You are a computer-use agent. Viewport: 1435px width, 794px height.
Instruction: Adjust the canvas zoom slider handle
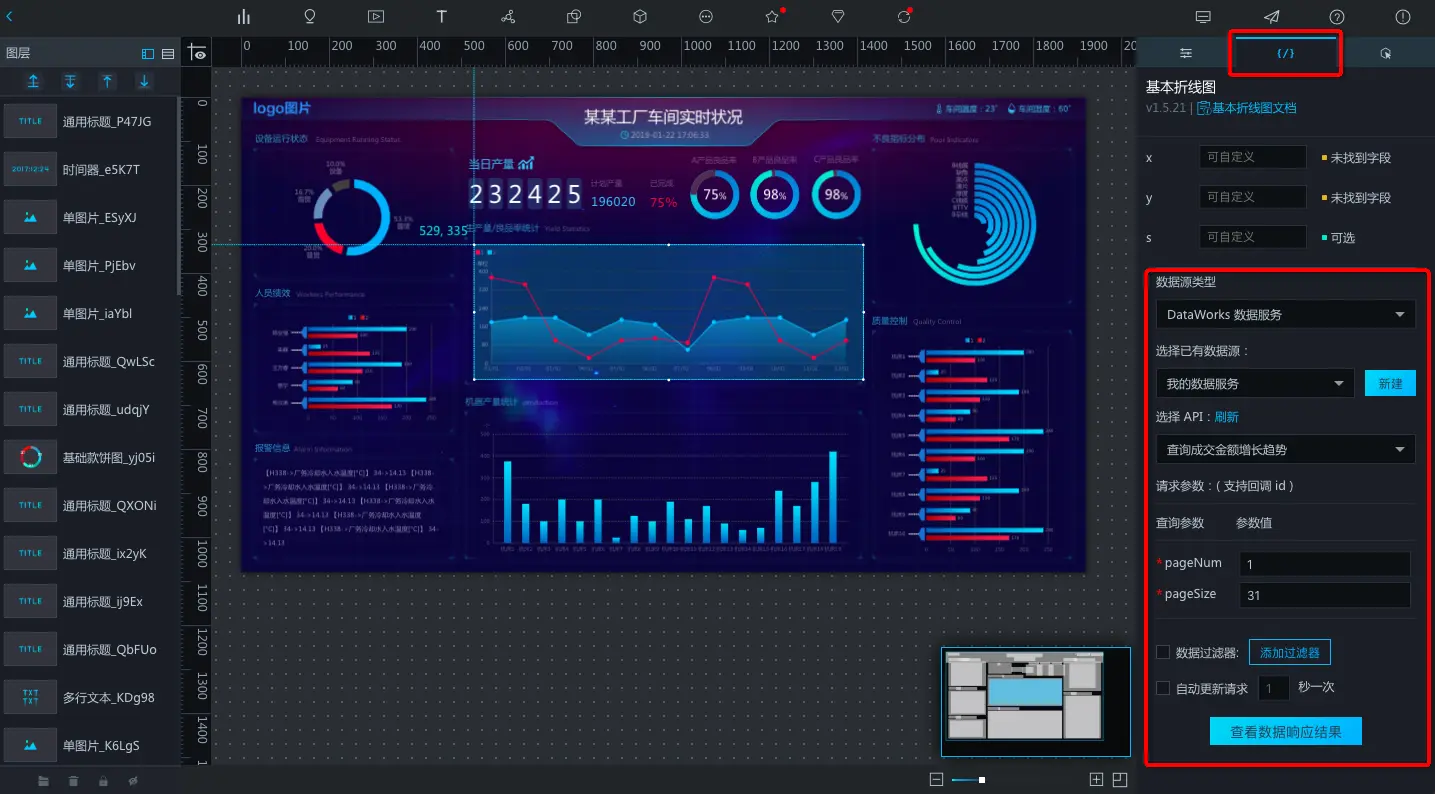click(982, 779)
